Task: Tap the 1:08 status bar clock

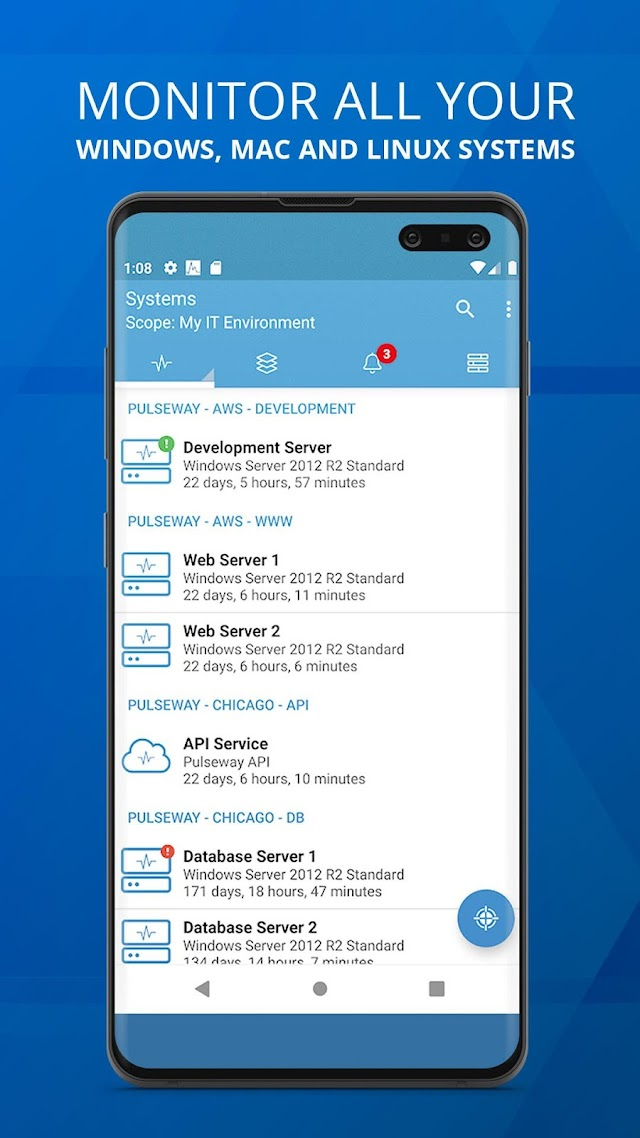Action: 138,268
